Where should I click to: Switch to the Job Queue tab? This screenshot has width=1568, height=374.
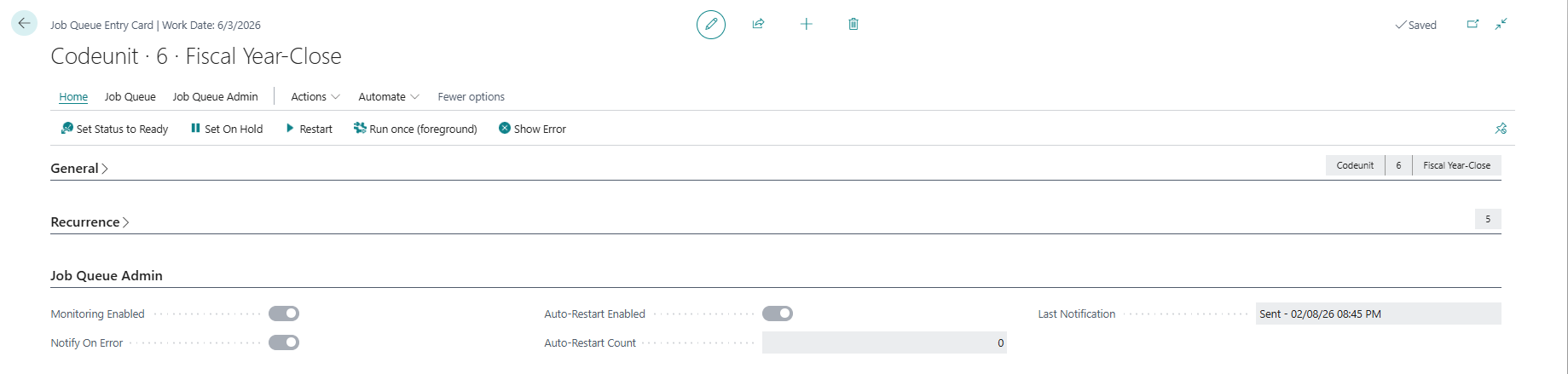[x=130, y=97]
